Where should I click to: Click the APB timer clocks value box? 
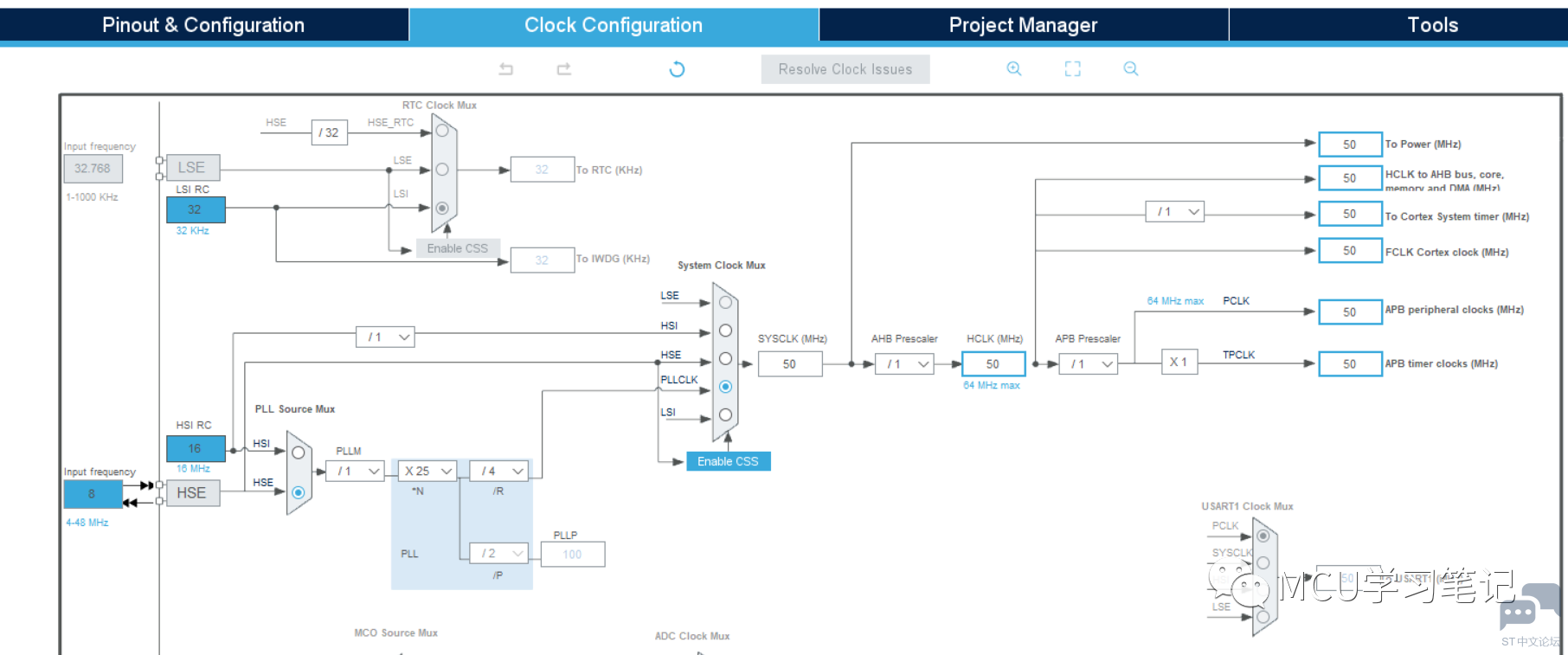(x=1350, y=364)
